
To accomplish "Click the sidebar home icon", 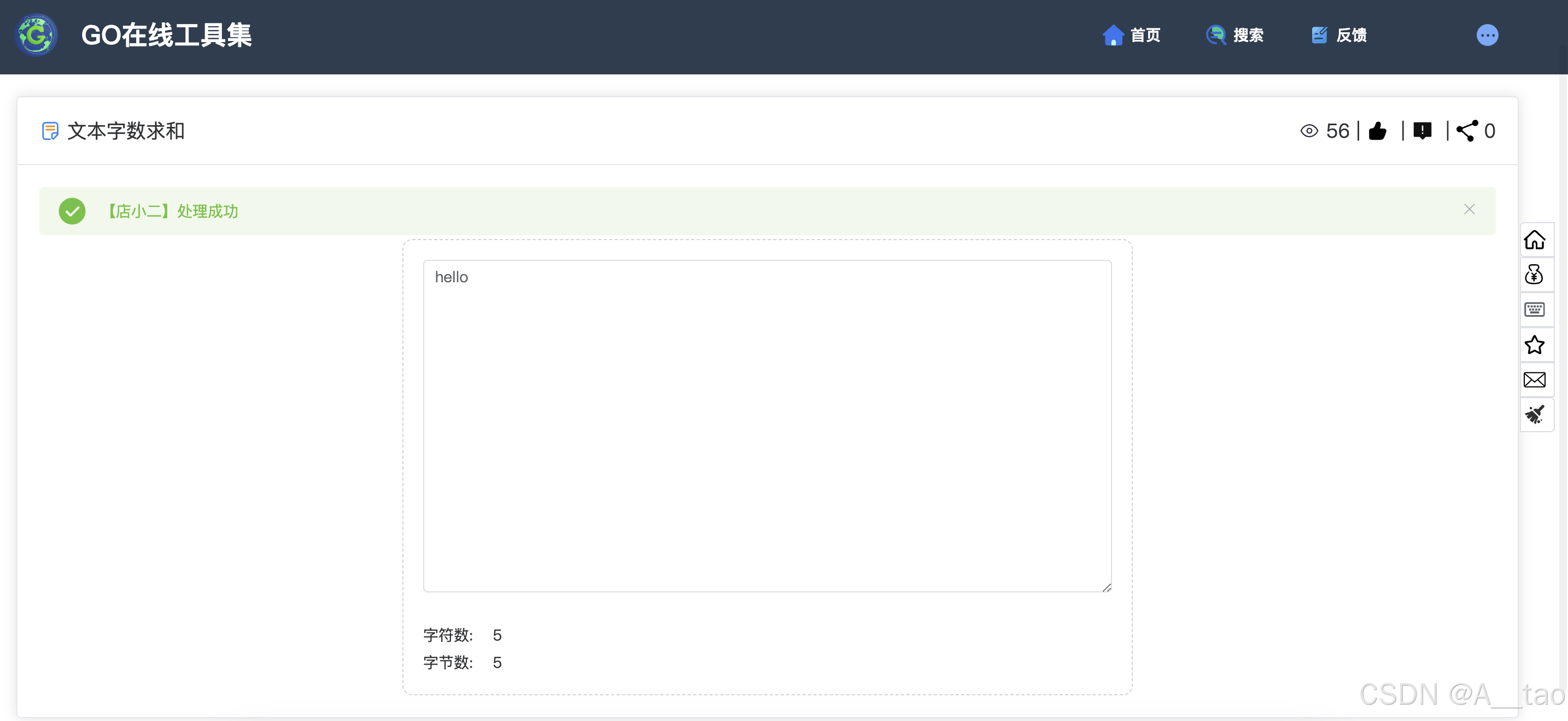I will pyautogui.click(x=1534, y=240).
